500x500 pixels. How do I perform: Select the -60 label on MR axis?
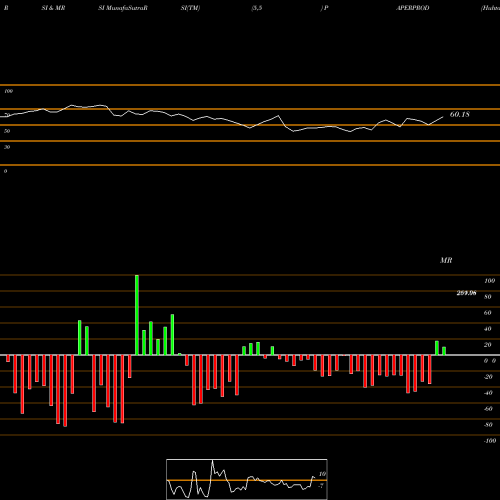(x=488, y=409)
